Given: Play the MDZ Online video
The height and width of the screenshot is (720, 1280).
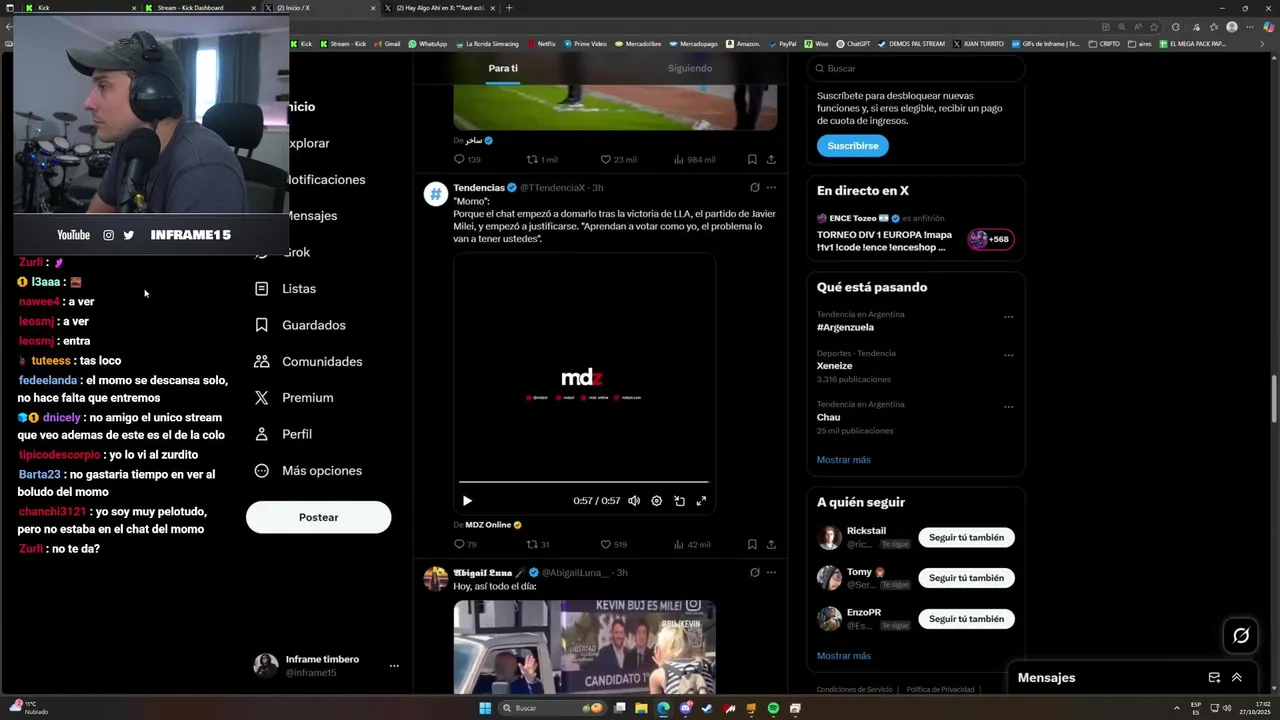Looking at the screenshot, I should (x=467, y=501).
